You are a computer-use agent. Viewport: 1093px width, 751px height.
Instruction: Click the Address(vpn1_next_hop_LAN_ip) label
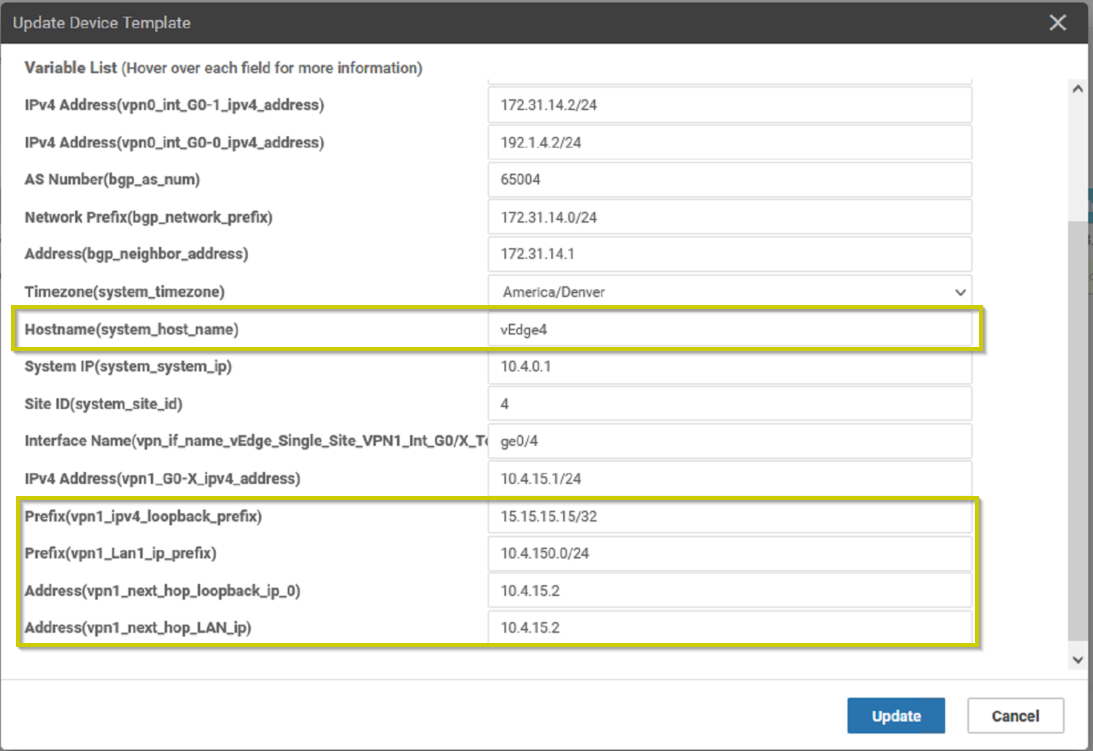(137, 628)
